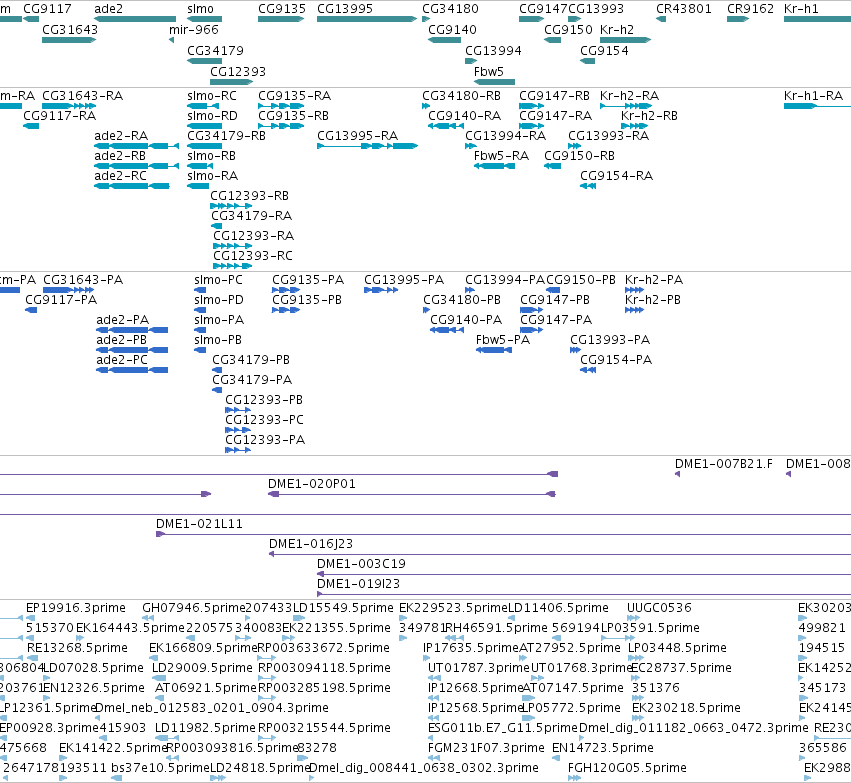The image size is (851, 783).
Task: Select the Fbw5 gene label
Action: pyautogui.click(x=488, y=72)
